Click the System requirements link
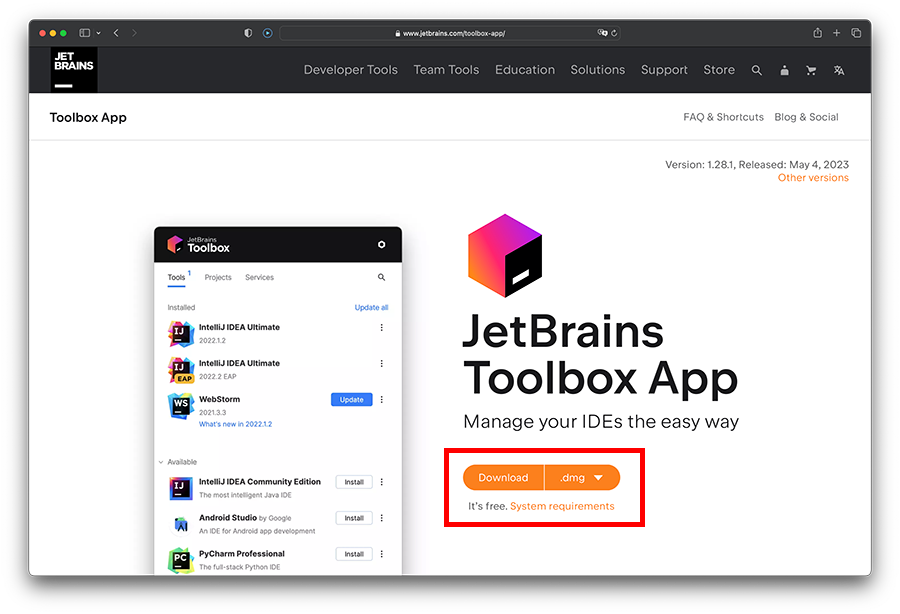This screenshot has width=900, height=614. [x=562, y=507]
